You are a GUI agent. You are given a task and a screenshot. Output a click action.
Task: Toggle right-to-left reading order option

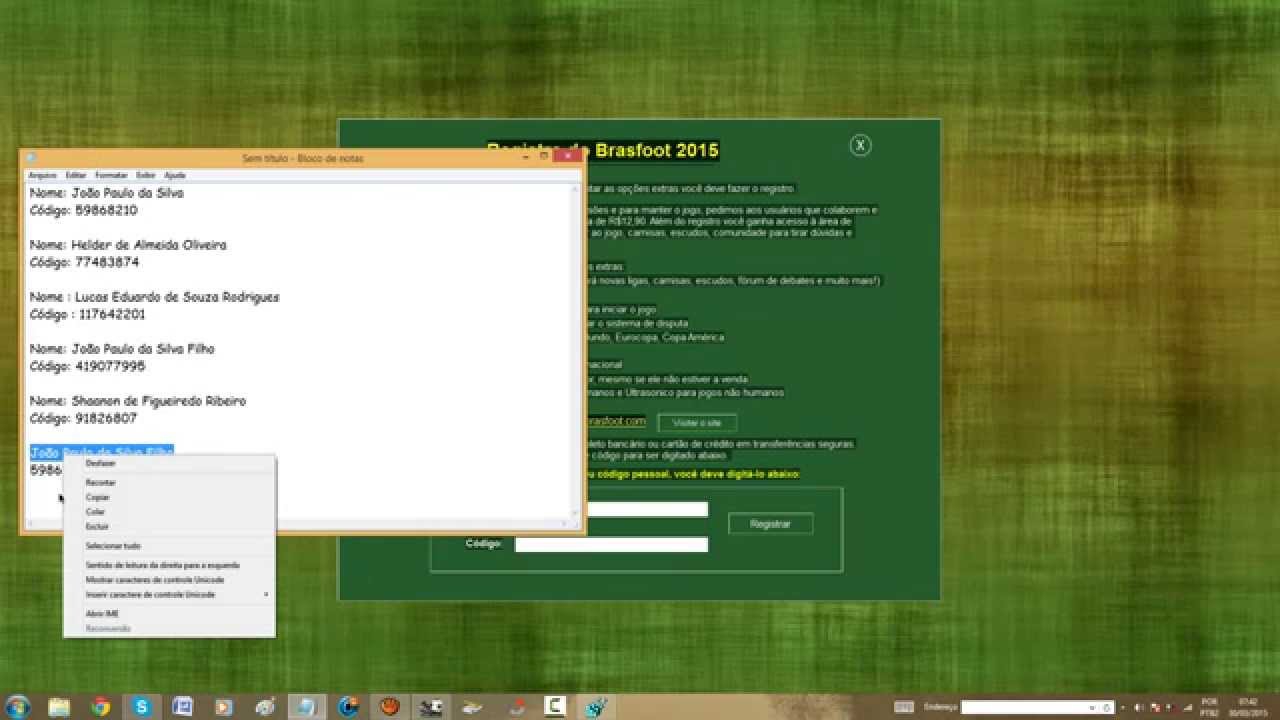point(162,565)
